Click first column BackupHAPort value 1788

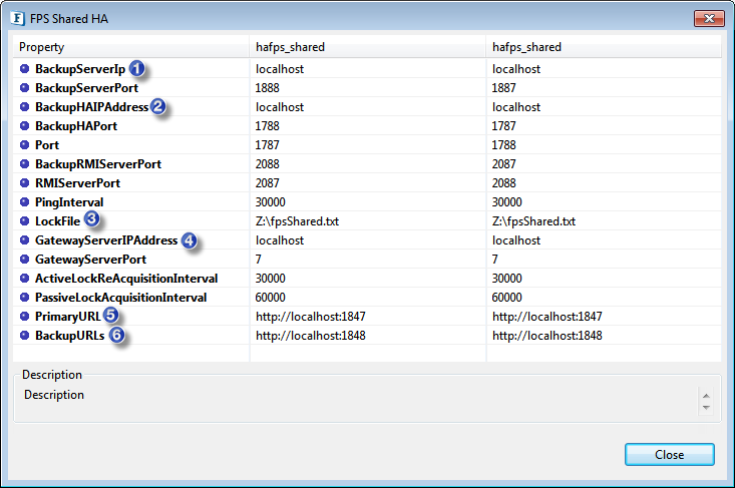click(267, 126)
